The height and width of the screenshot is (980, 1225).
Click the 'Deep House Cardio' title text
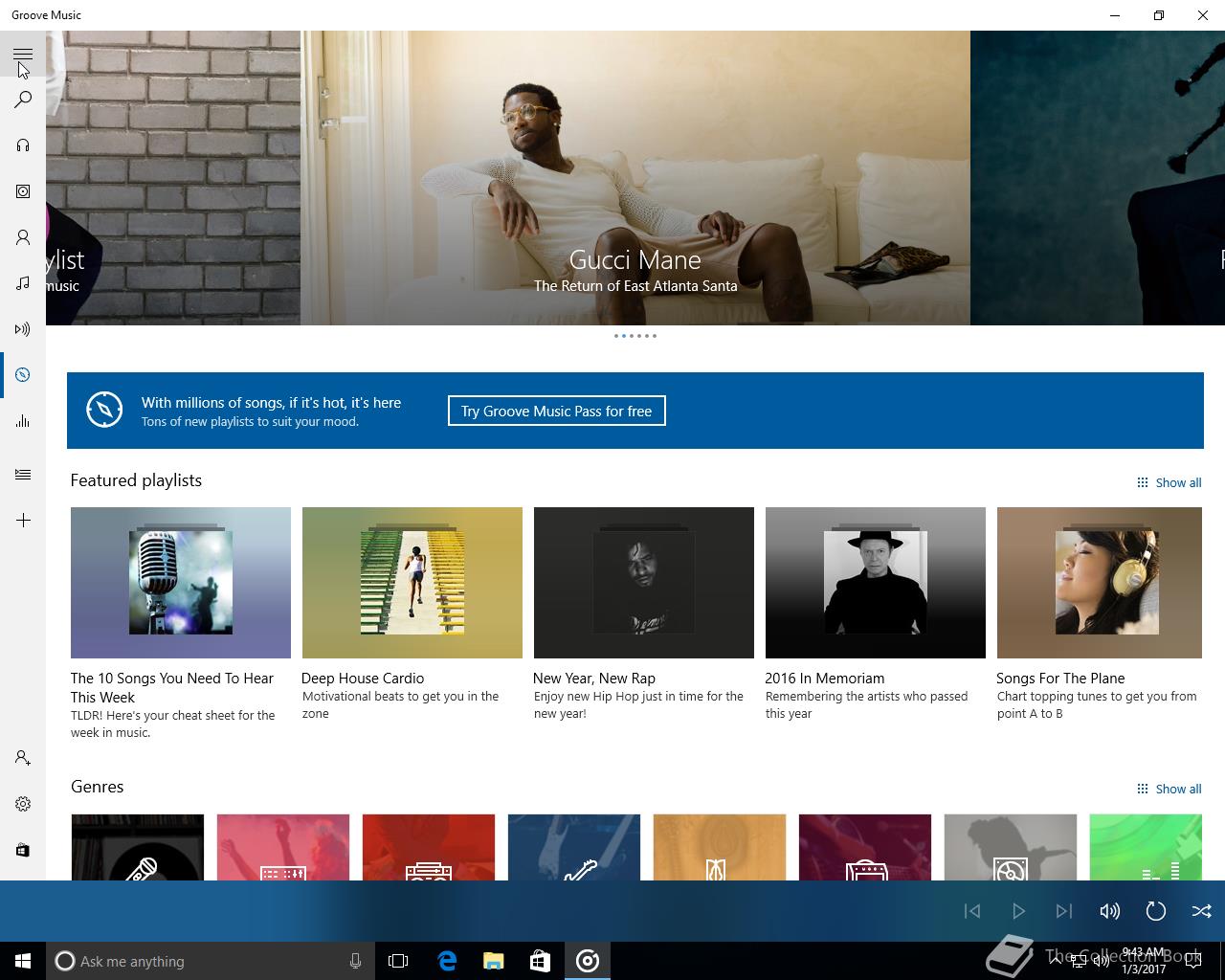tap(363, 678)
